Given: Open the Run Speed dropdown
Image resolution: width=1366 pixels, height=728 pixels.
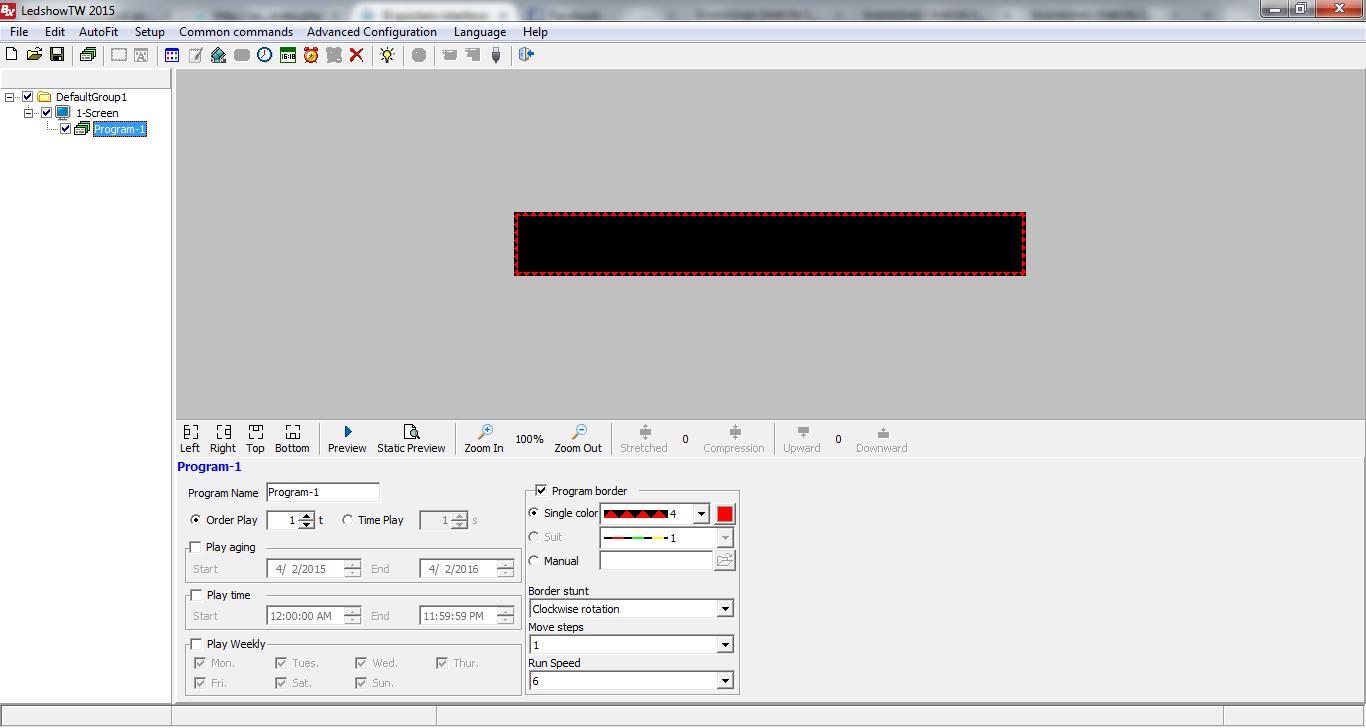Looking at the screenshot, I should click(x=725, y=681).
